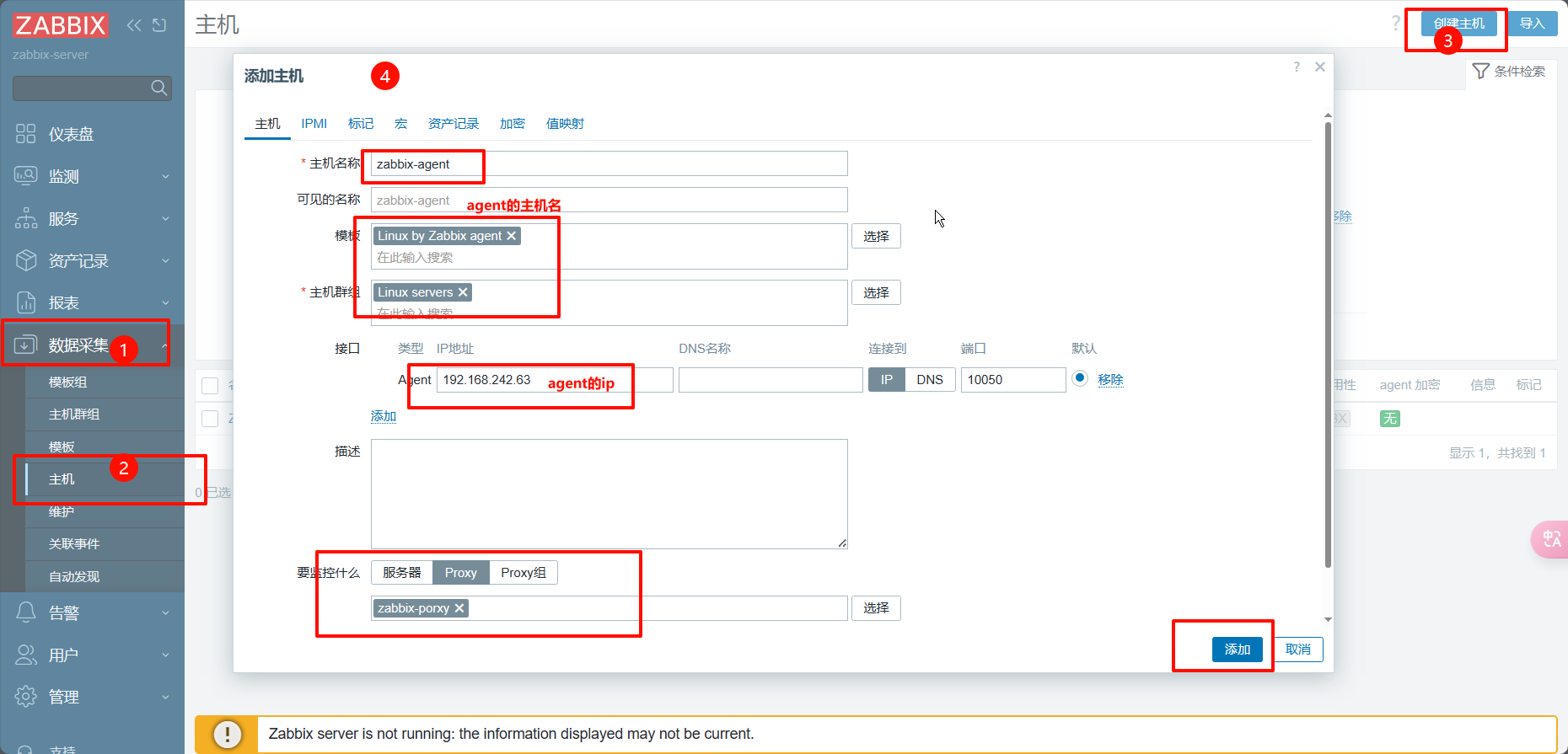The width and height of the screenshot is (1568, 754).
Task: Expand the 用户 menu chevron
Action: coord(165,655)
